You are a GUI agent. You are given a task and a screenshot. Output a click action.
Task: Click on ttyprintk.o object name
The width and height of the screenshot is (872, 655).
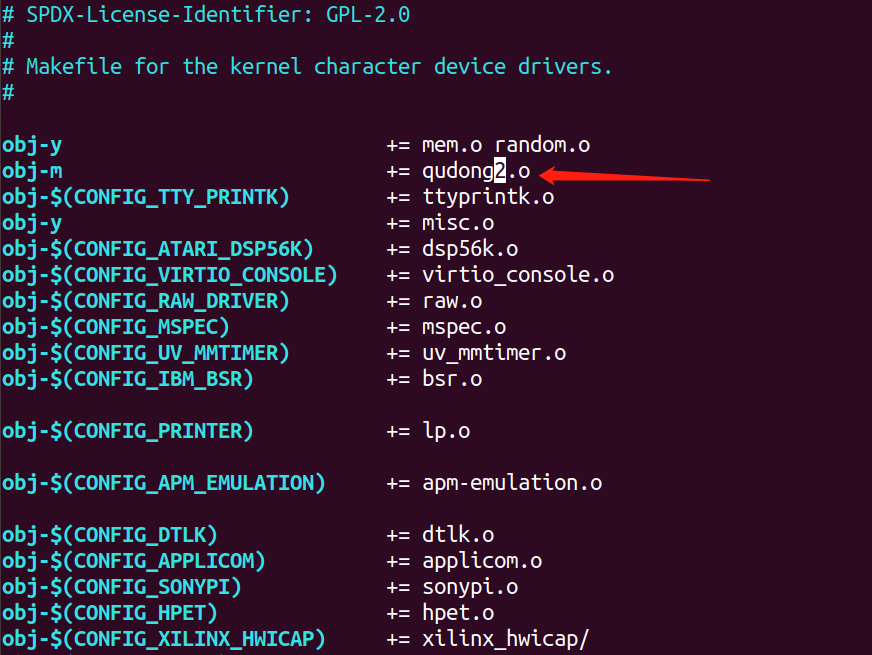(487, 197)
